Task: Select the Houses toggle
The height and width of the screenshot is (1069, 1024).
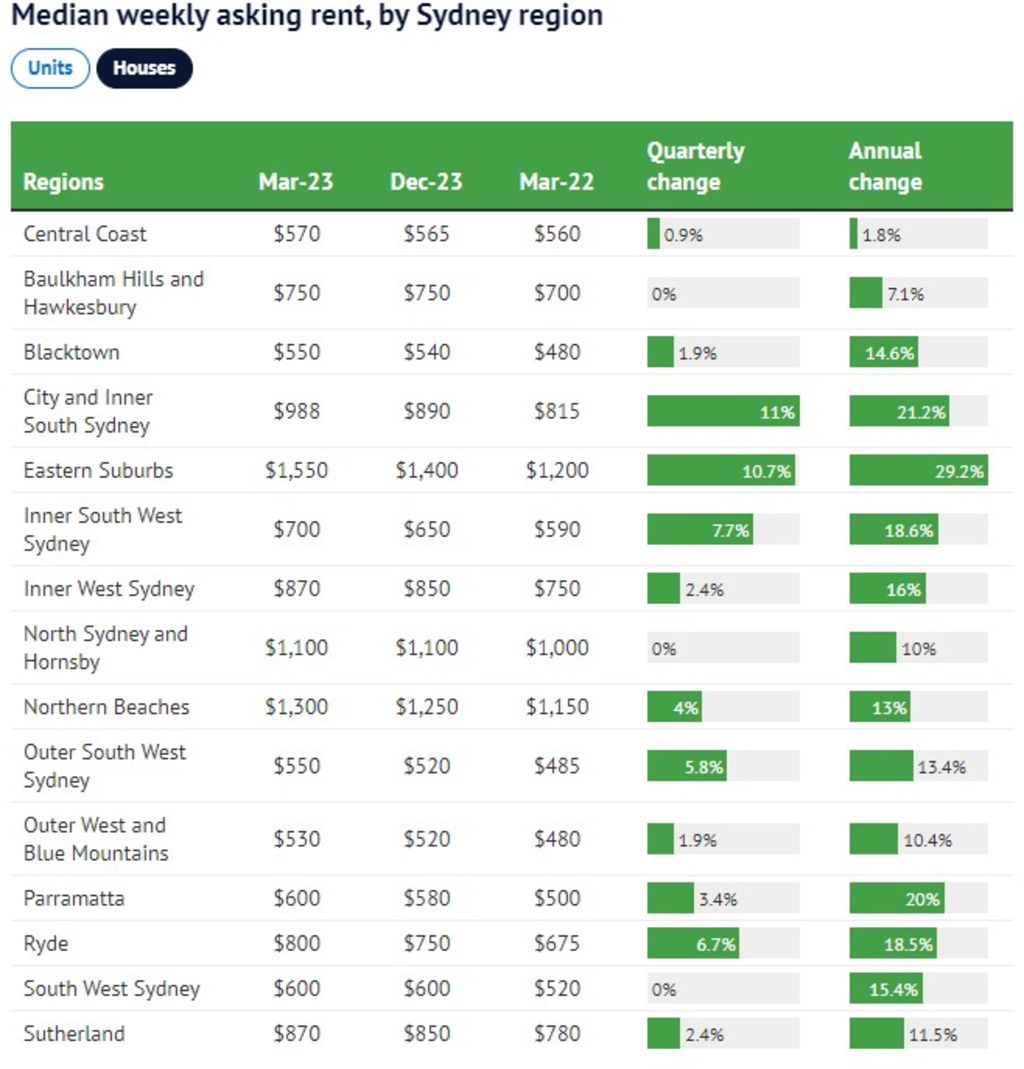Action: 144,68
